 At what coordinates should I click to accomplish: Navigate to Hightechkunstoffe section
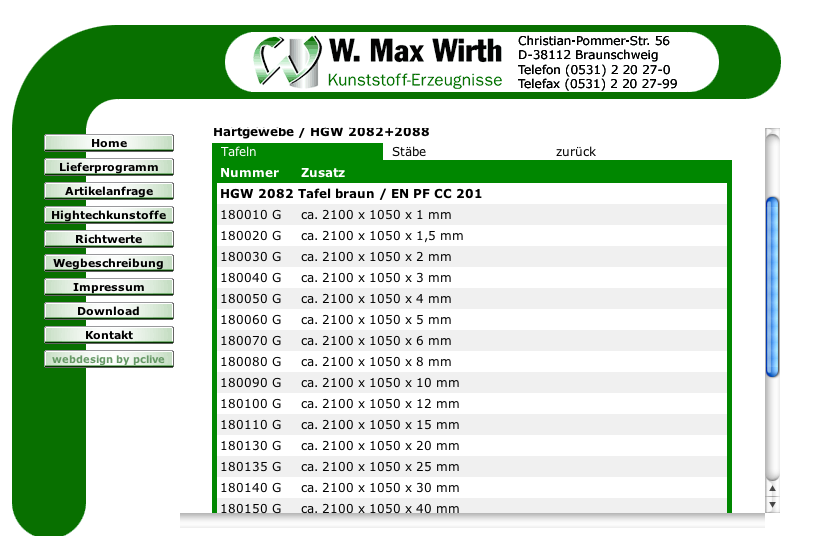coord(109,215)
